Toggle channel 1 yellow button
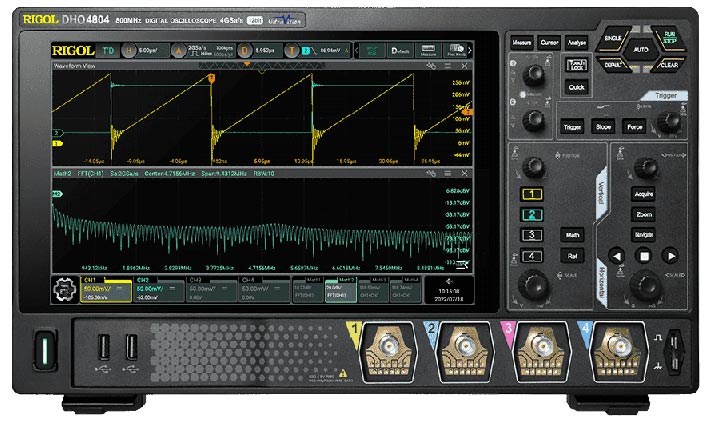Screen dimensions: 710x422 coord(535,193)
